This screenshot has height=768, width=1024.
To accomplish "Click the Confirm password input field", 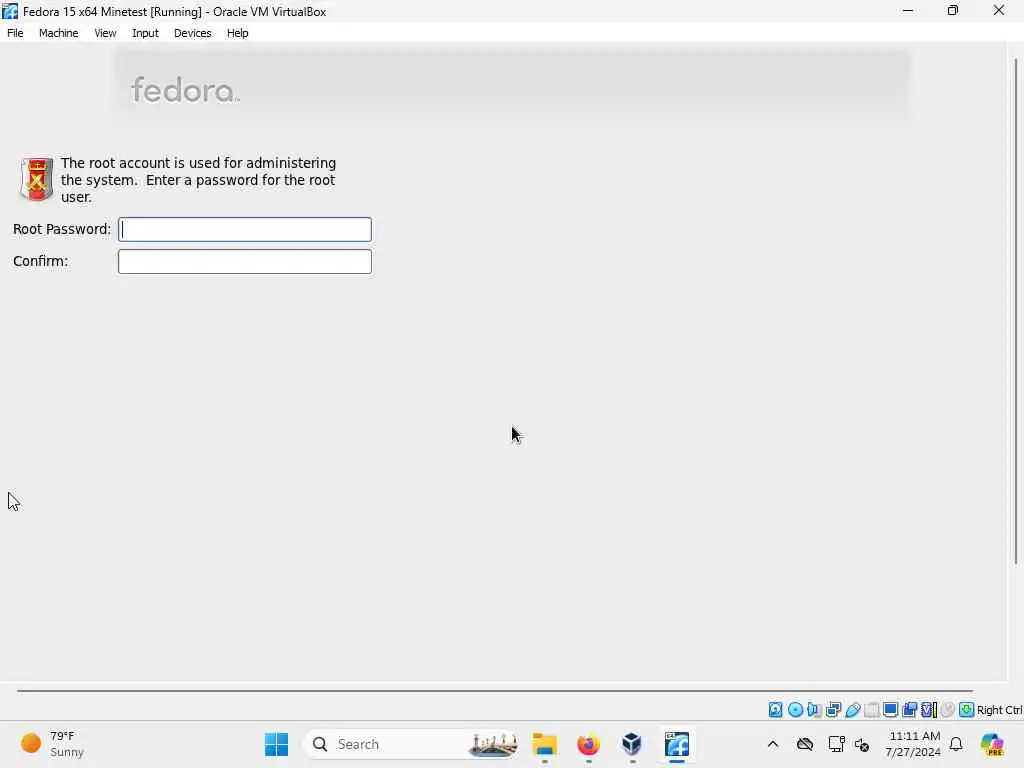I will [245, 261].
